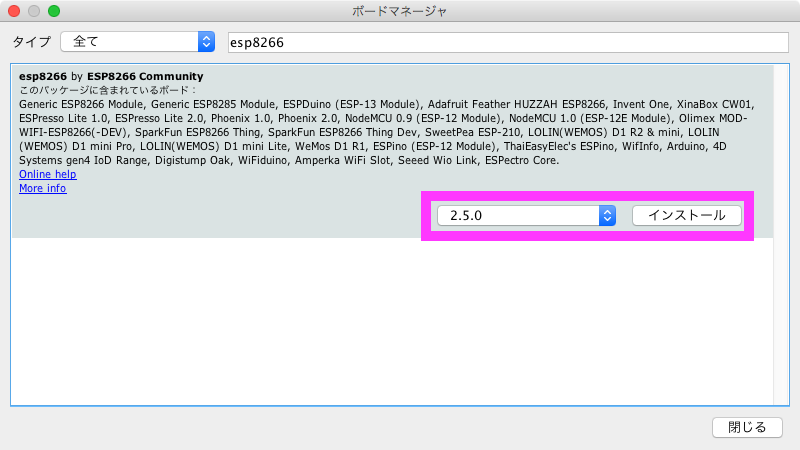Open the 2.5.0 version dropdown
The height and width of the screenshot is (450, 800).
pos(526,215)
